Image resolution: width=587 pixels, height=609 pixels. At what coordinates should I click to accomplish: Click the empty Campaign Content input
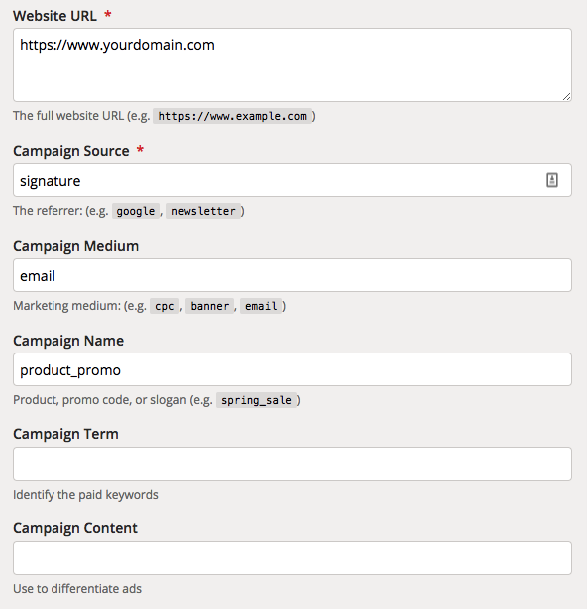click(292, 558)
